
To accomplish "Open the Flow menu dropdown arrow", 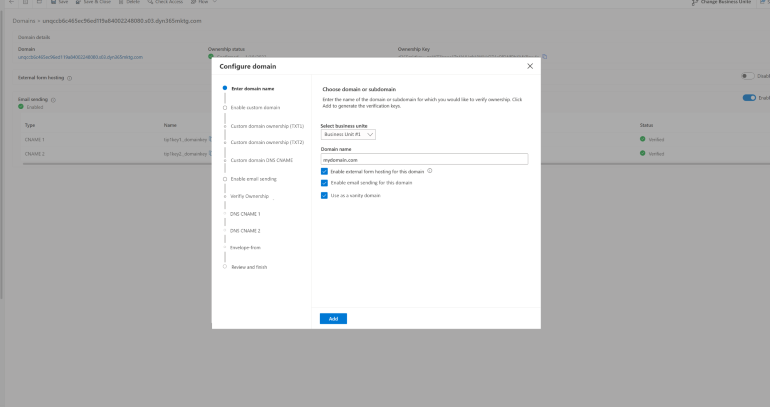I will click(x=215, y=2).
